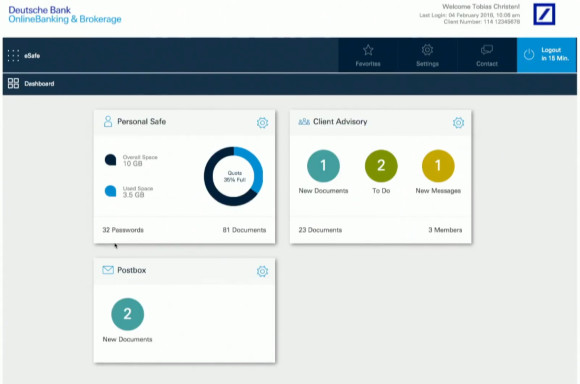Click the Last Login date text
This screenshot has width=580, height=384.
(x=469, y=15)
